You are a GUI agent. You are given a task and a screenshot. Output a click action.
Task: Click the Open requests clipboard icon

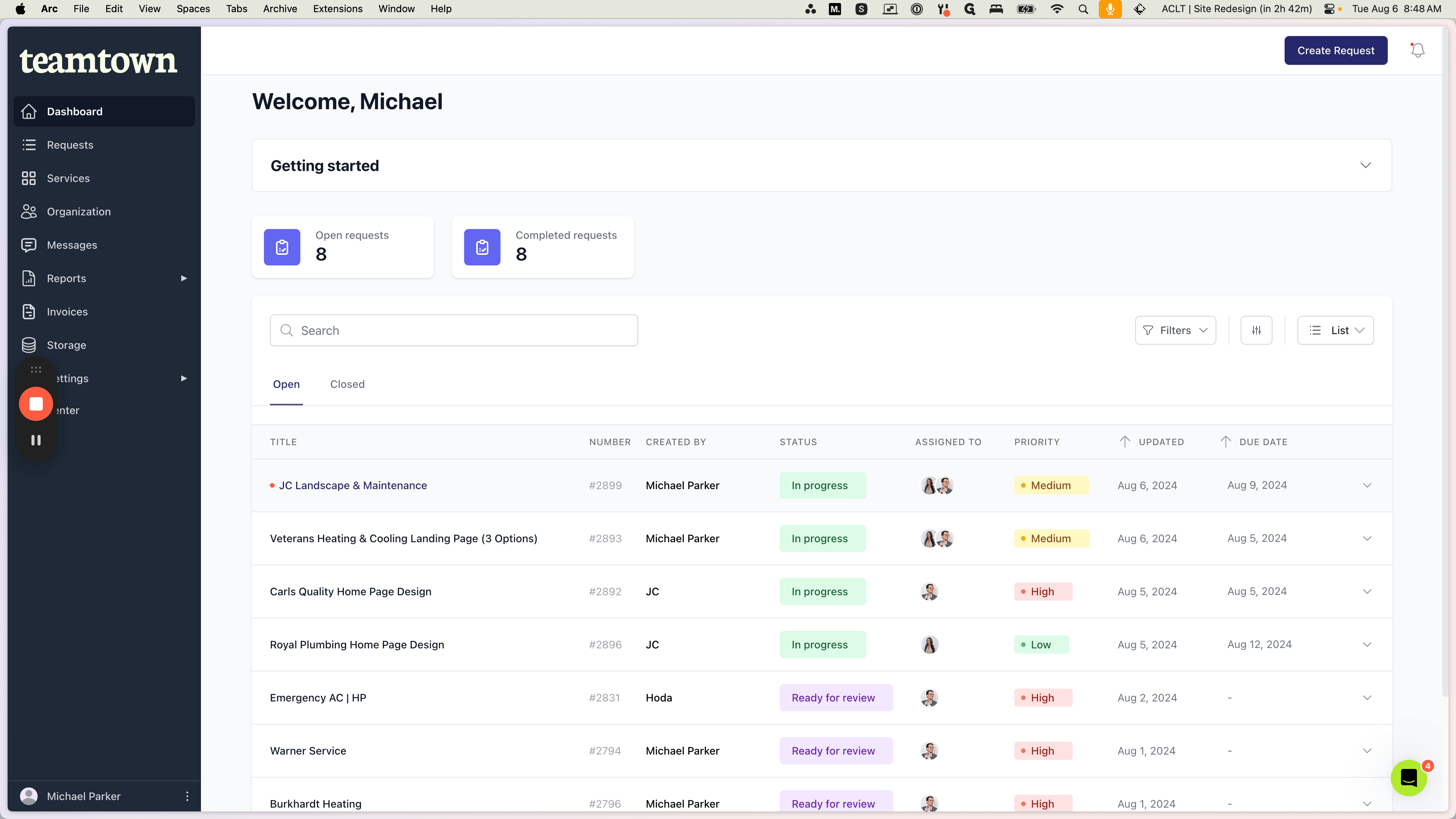pos(282,247)
